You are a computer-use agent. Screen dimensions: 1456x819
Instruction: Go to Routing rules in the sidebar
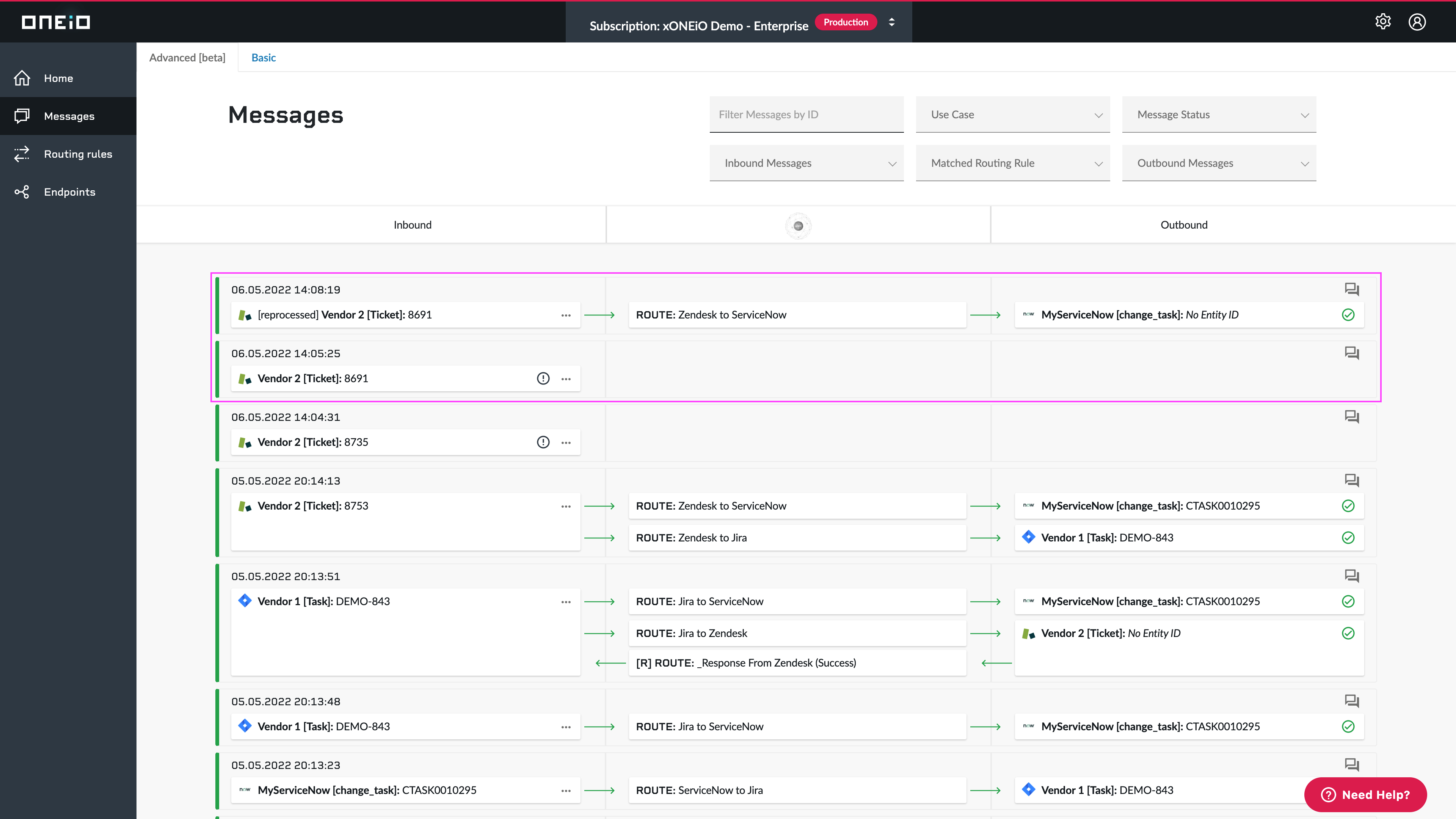pos(68,154)
